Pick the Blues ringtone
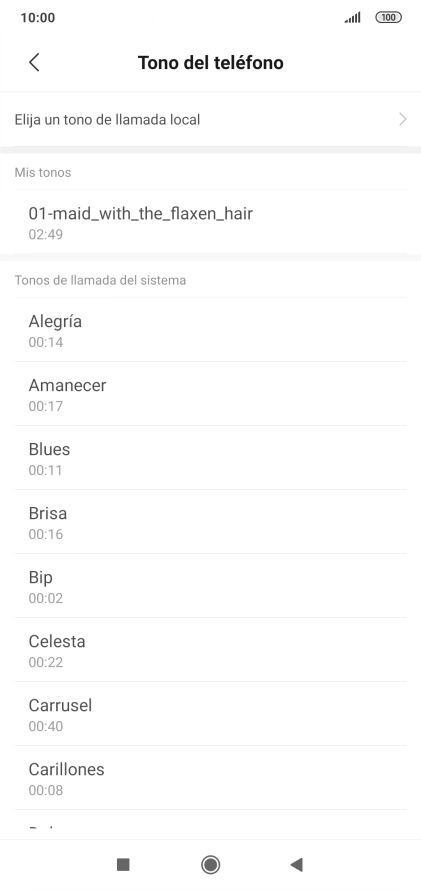Screen dimensions: 421x890 (210, 458)
